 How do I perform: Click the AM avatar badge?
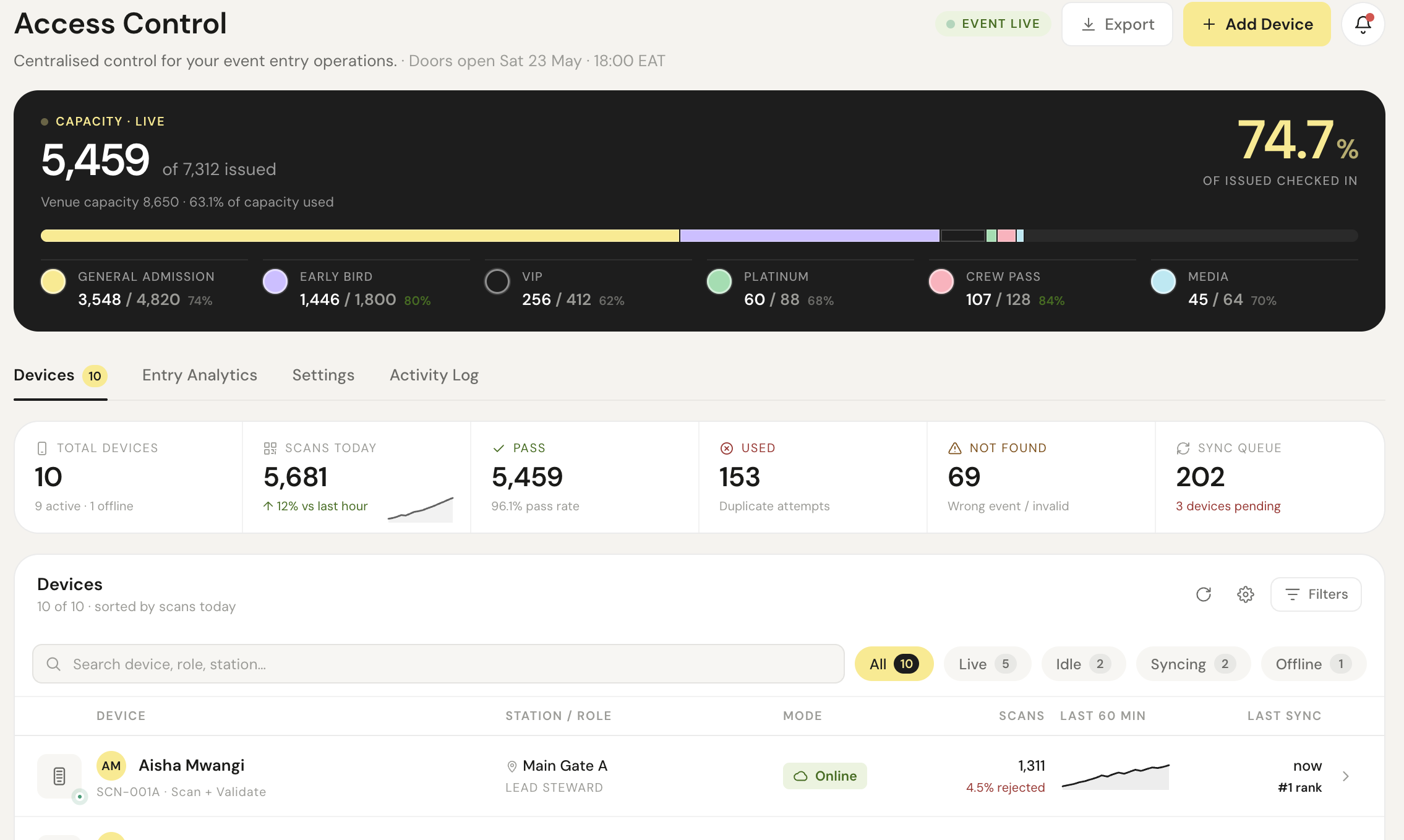pos(111,766)
